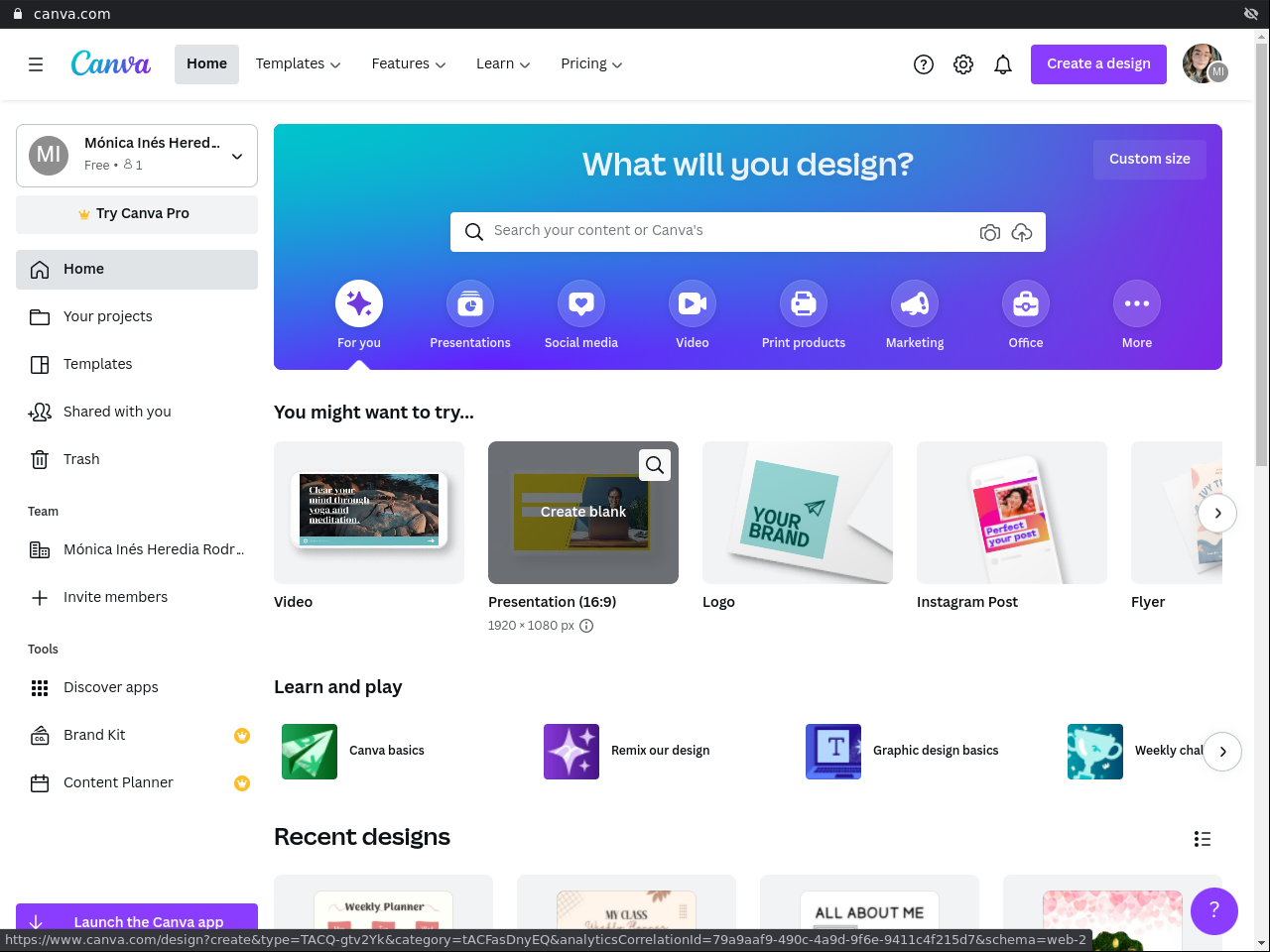The image size is (1270, 952).
Task: Expand the Pricing dropdown menu
Action: click(591, 64)
